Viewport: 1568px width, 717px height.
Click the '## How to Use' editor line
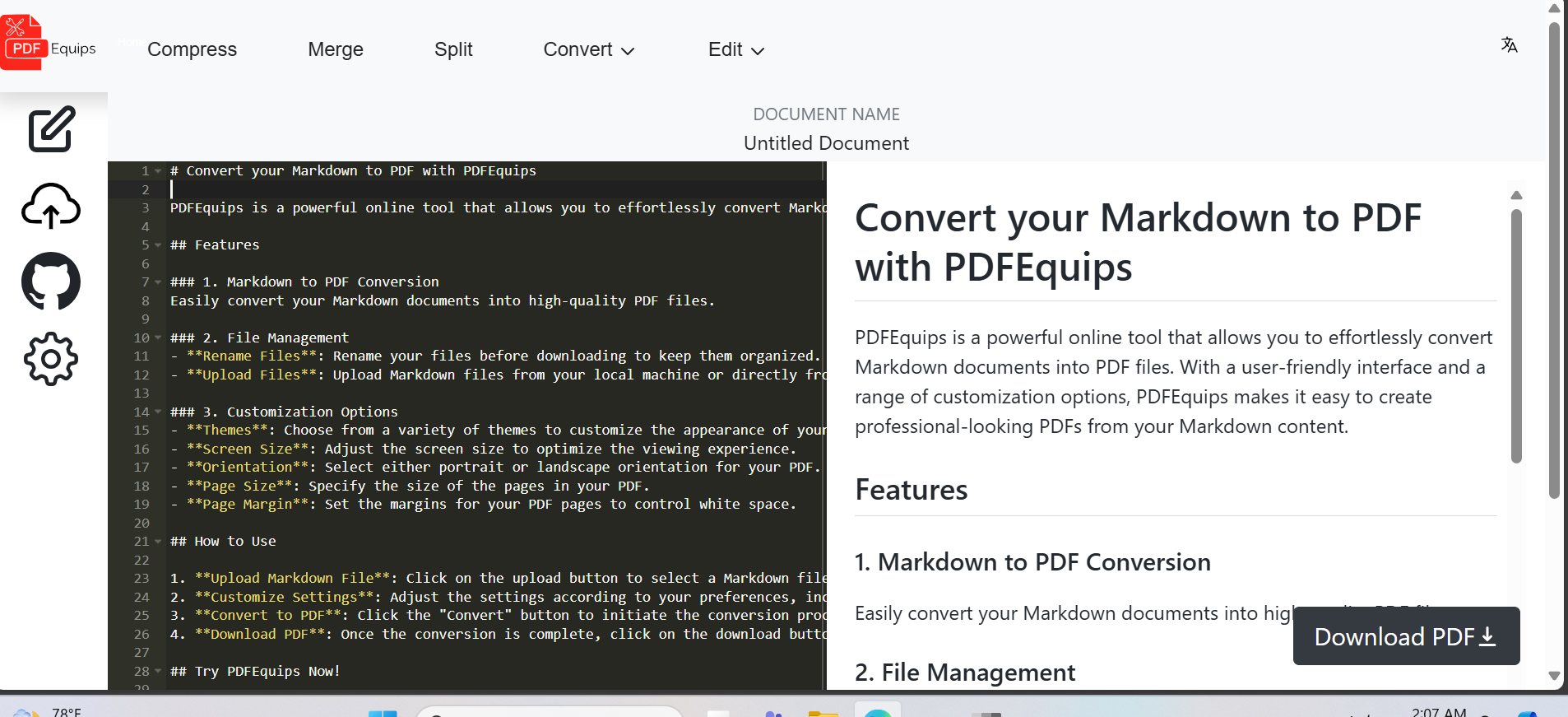[223, 542]
